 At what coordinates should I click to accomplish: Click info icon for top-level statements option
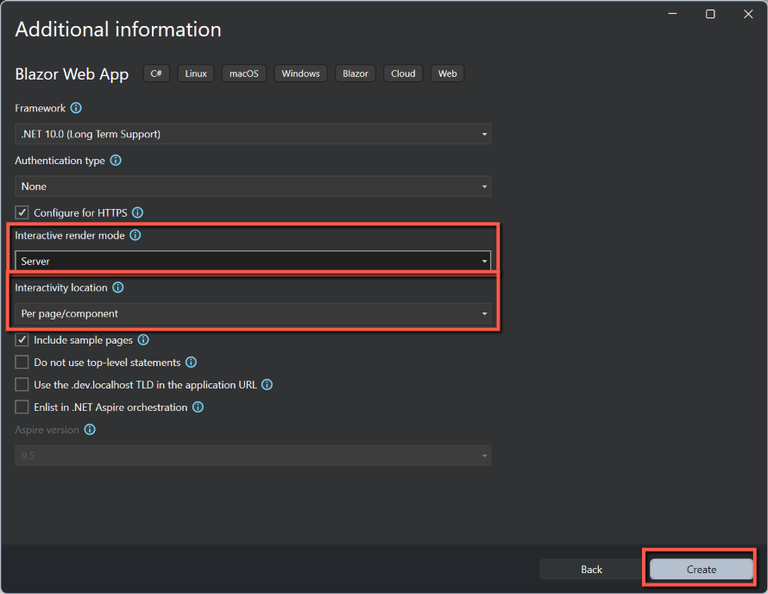(x=191, y=363)
